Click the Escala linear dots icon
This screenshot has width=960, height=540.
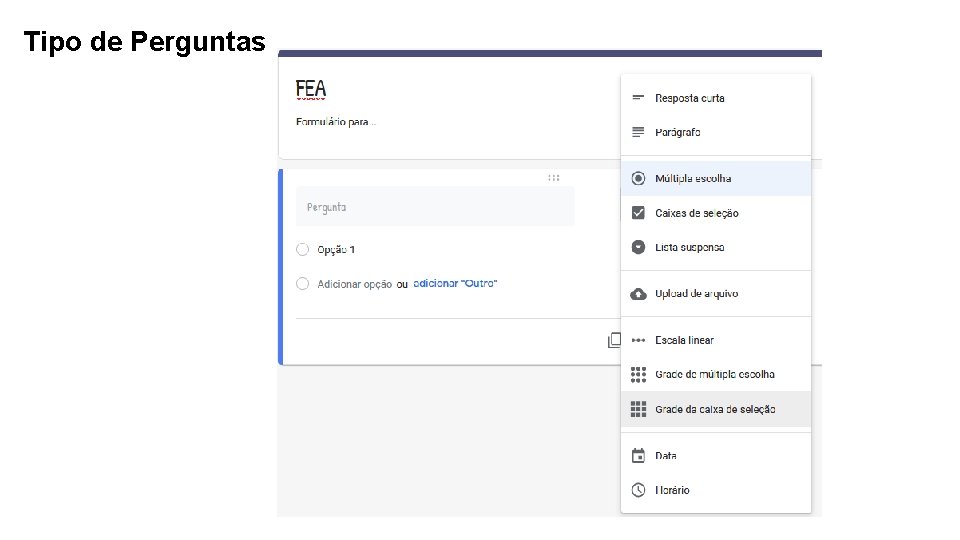(x=638, y=340)
